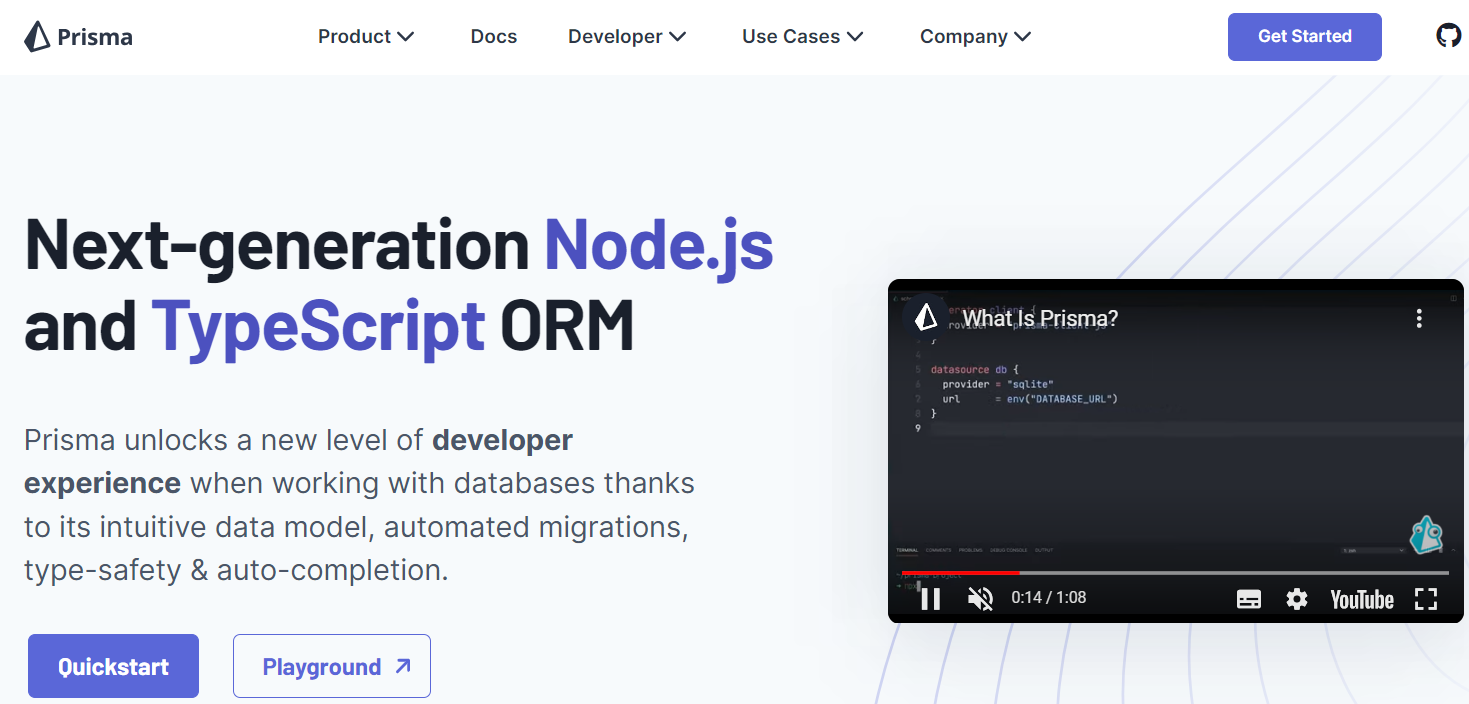This screenshot has width=1469, height=704.
Task: Pause the What Is Prisma video
Action: (x=930, y=599)
